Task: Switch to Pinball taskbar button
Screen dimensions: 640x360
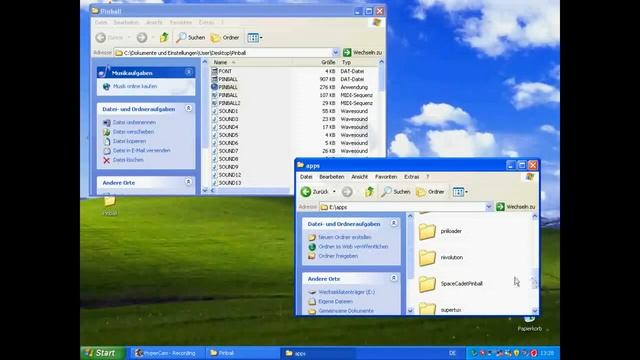Action: [x=241, y=353]
